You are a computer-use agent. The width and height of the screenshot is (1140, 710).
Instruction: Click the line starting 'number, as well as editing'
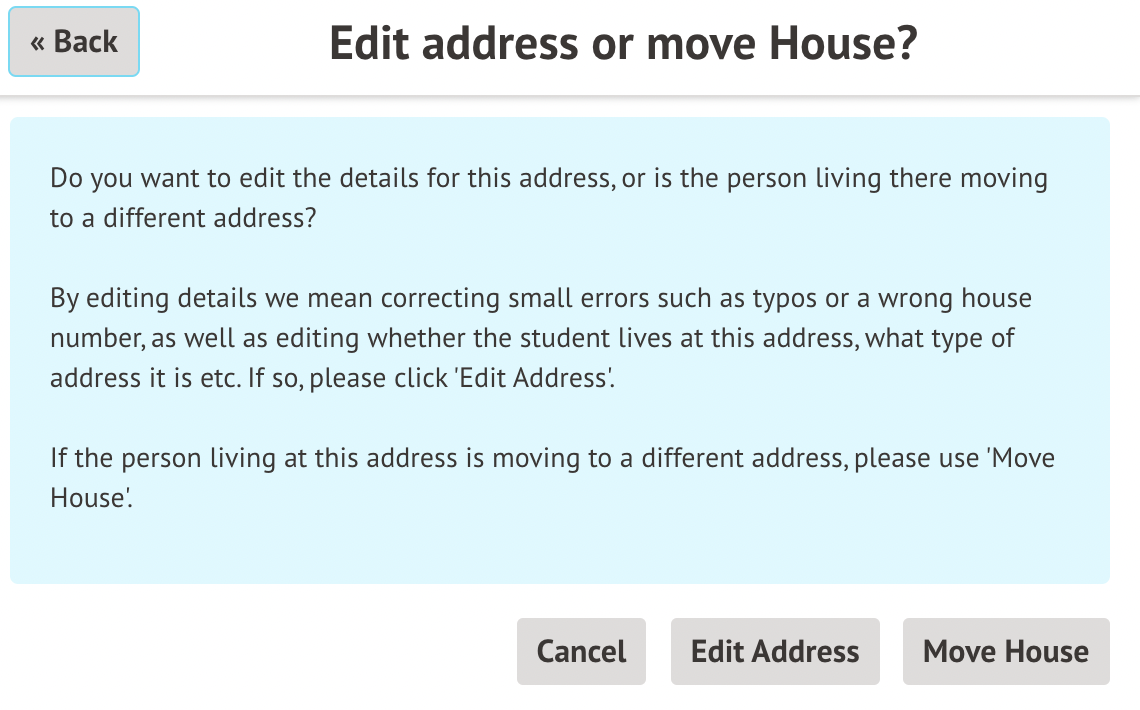[532, 338]
